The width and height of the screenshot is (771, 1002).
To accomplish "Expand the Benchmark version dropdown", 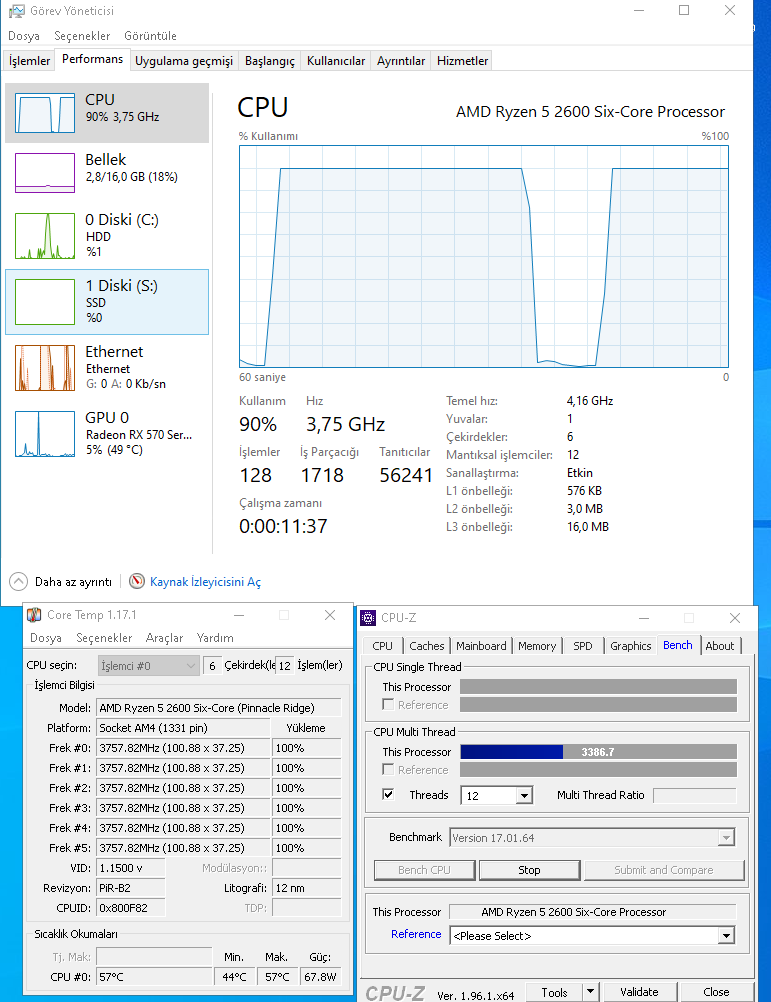I will pyautogui.click(x=726, y=838).
